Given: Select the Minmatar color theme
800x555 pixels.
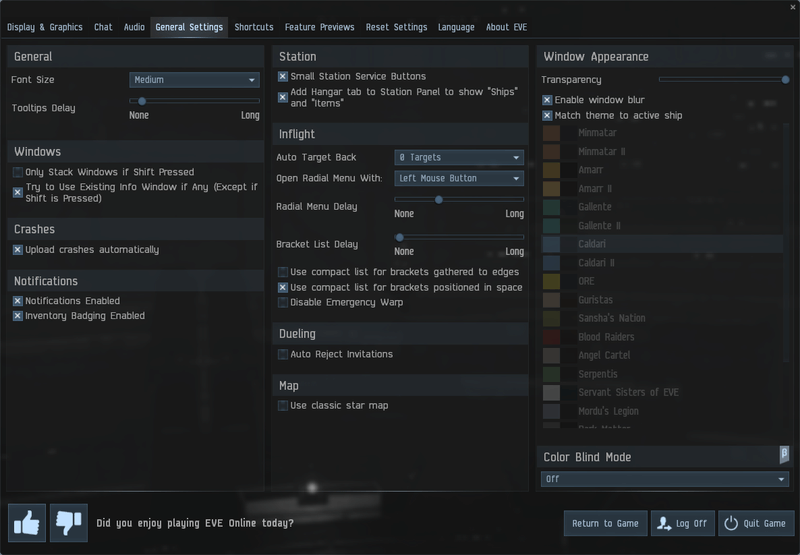Looking at the screenshot, I should [662, 133].
